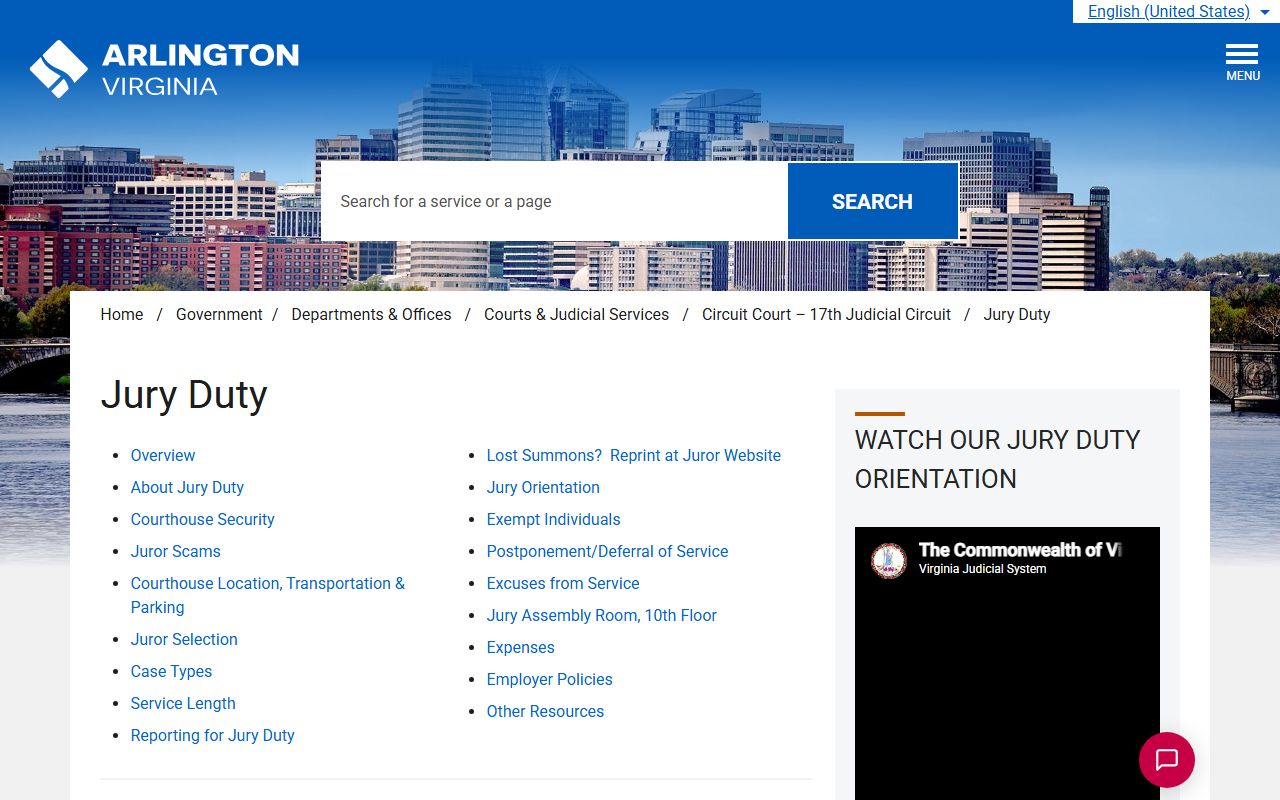Focus the service or page search field
1280x800 pixels.
pyautogui.click(x=554, y=201)
